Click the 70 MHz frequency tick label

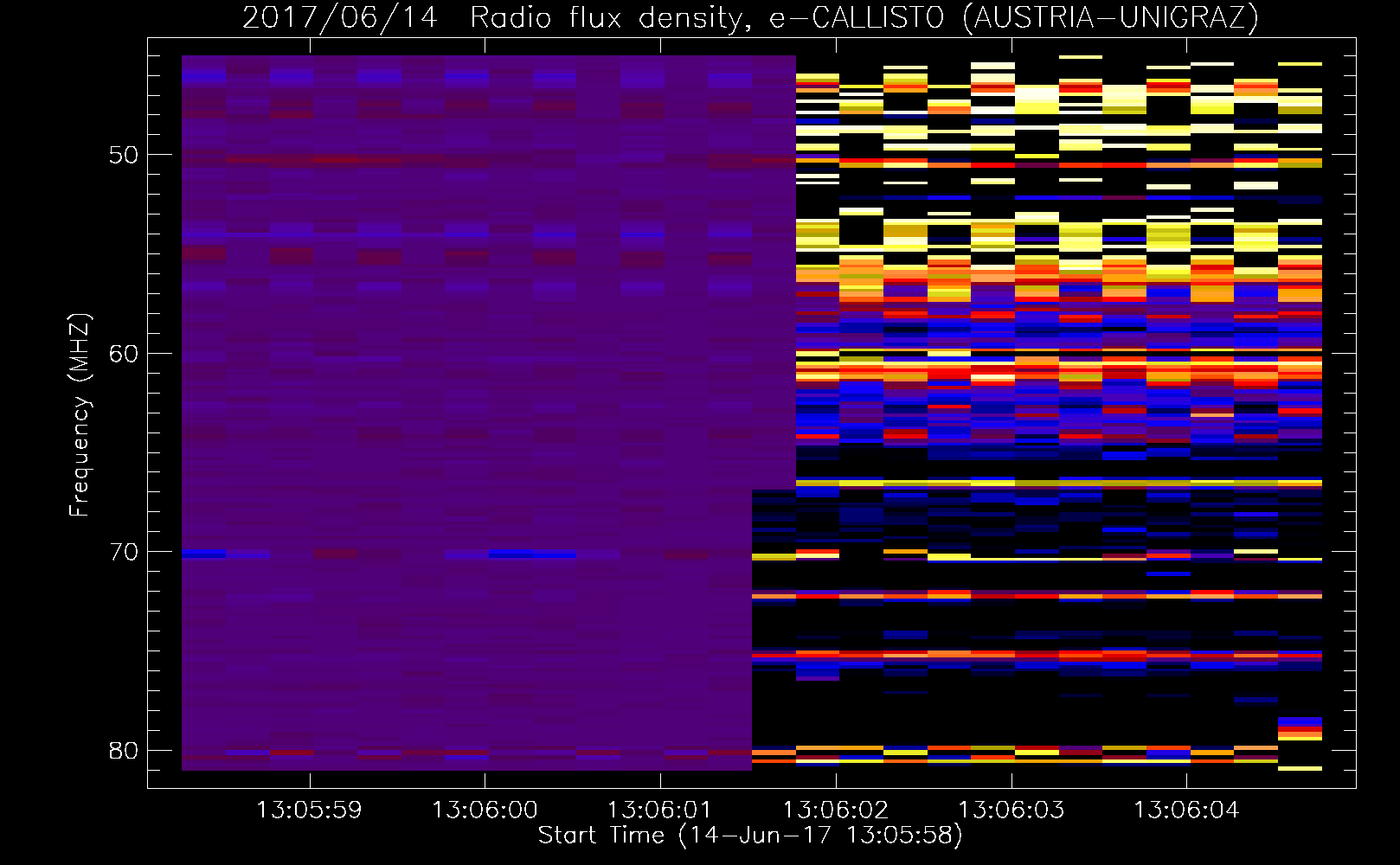tap(125, 552)
